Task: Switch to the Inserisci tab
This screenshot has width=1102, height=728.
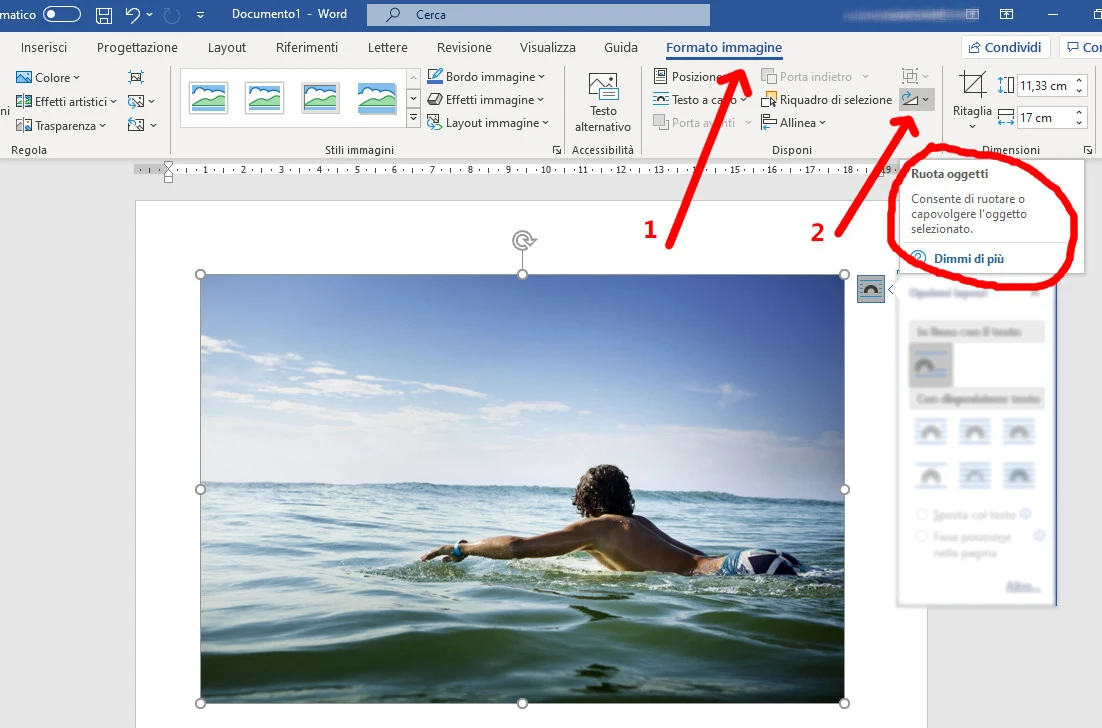Action: click(x=44, y=48)
